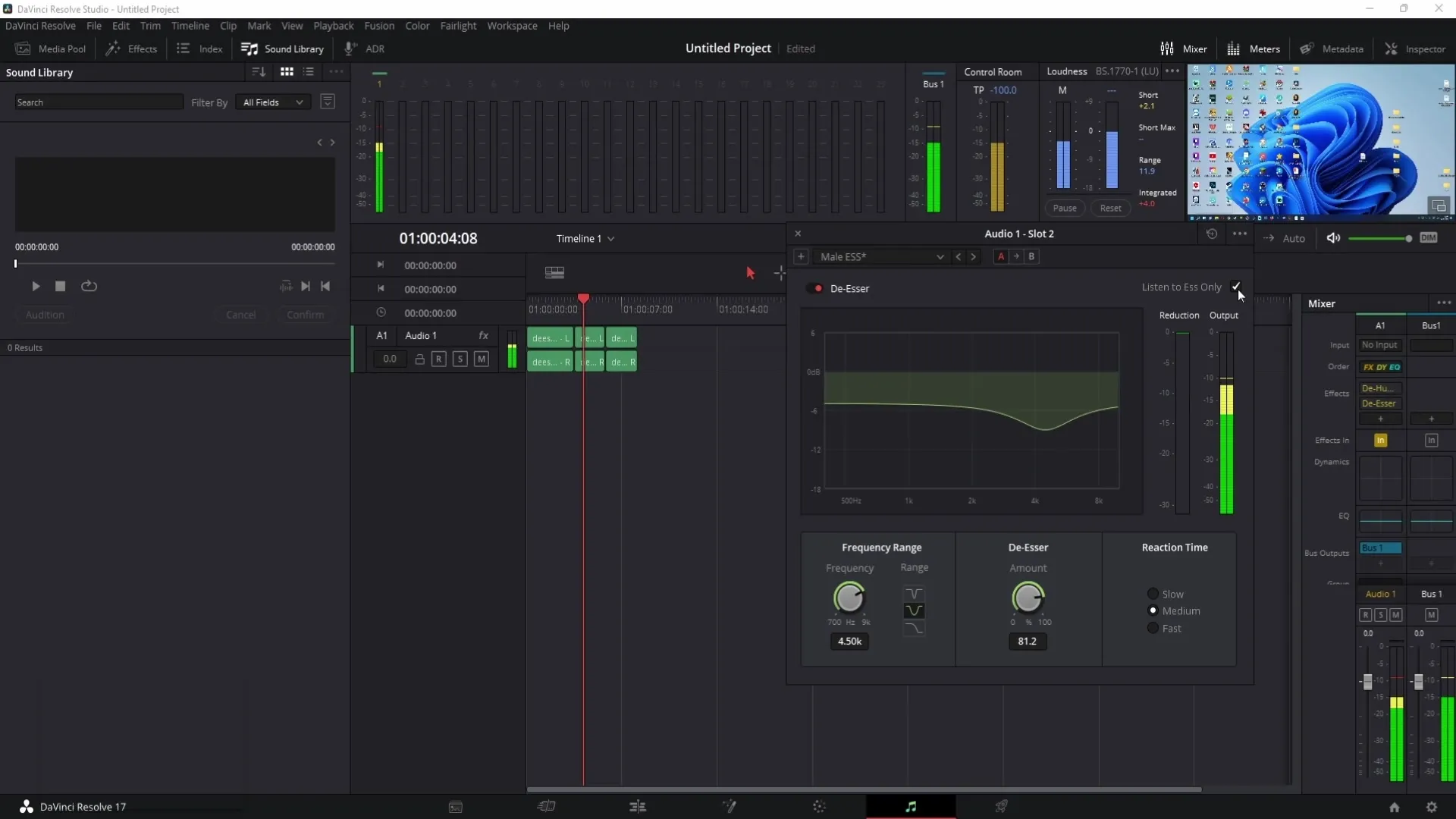Click the Fusion tab in top menu bar
This screenshot has height=819, width=1456.
point(379,26)
